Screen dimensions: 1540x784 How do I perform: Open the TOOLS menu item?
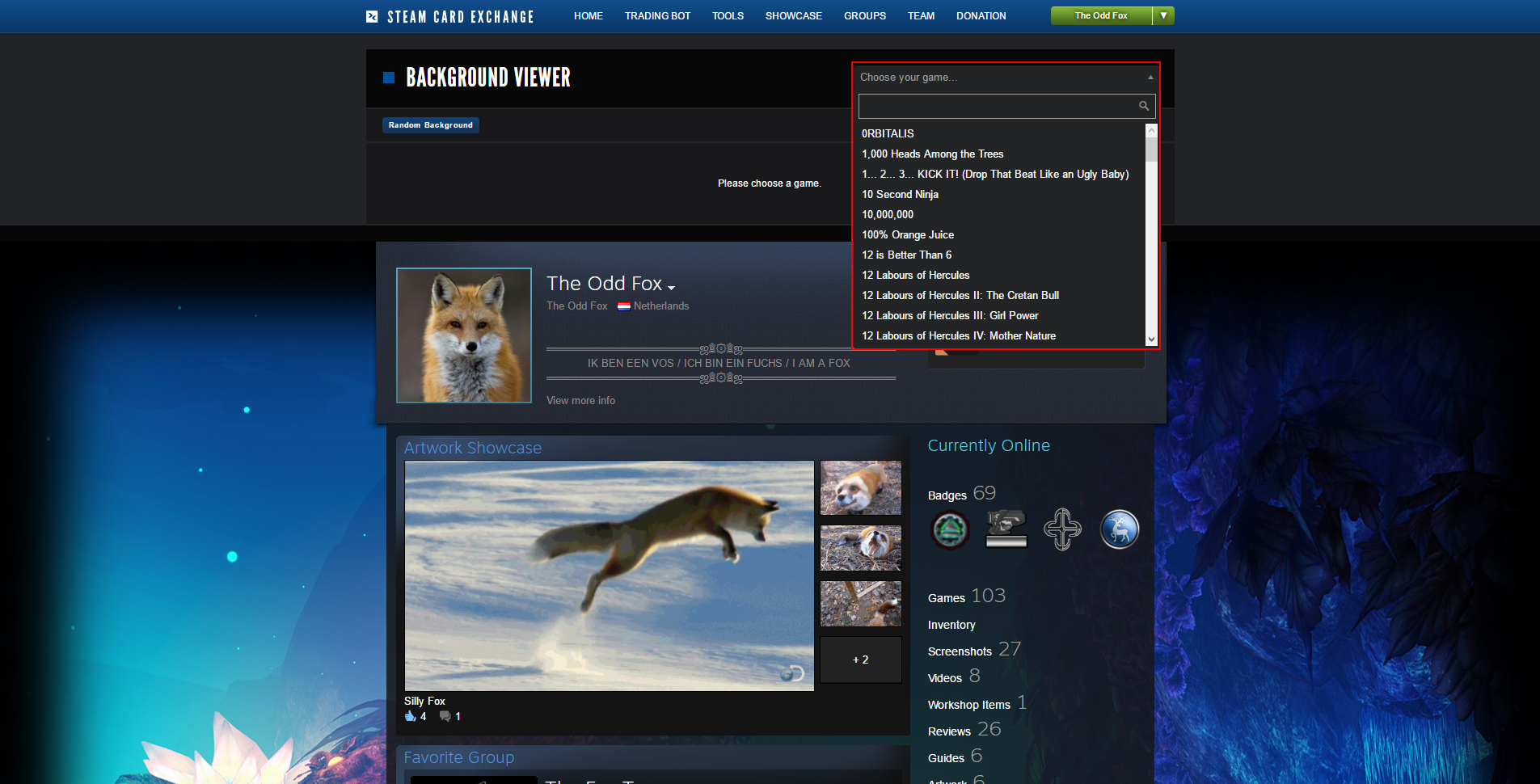tap(728, 16)
